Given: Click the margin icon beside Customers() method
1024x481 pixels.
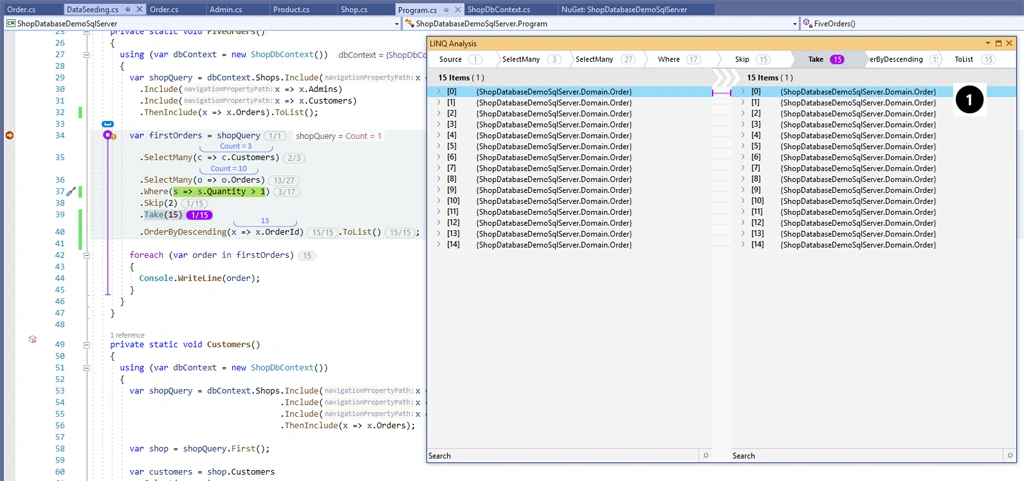Looking at the screenshot, I should tap(32, 339).
